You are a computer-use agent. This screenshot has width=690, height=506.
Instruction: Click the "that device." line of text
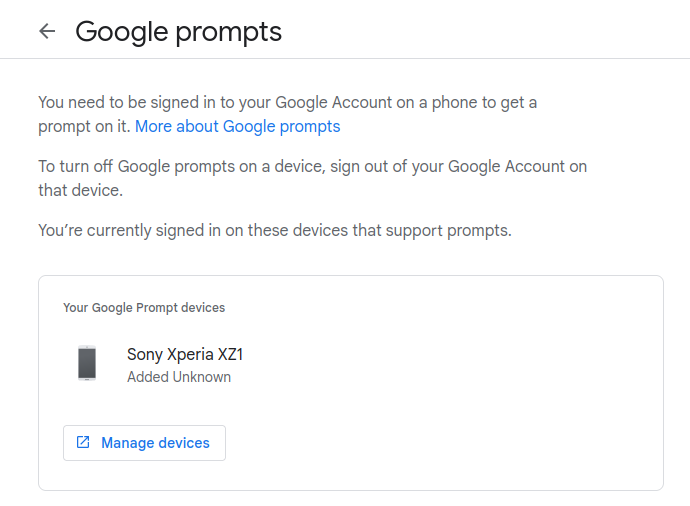tap(81, 191)
